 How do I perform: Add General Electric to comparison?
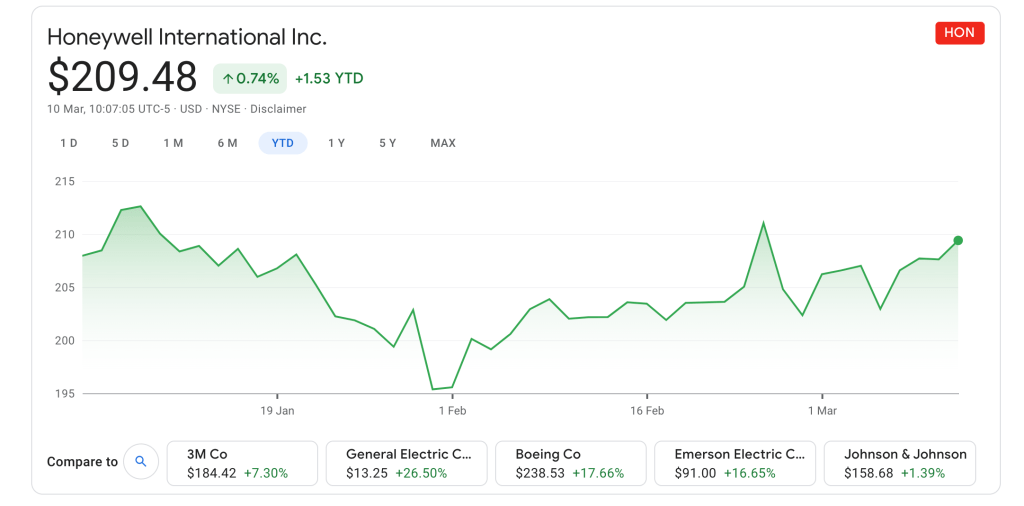(411, 463)
